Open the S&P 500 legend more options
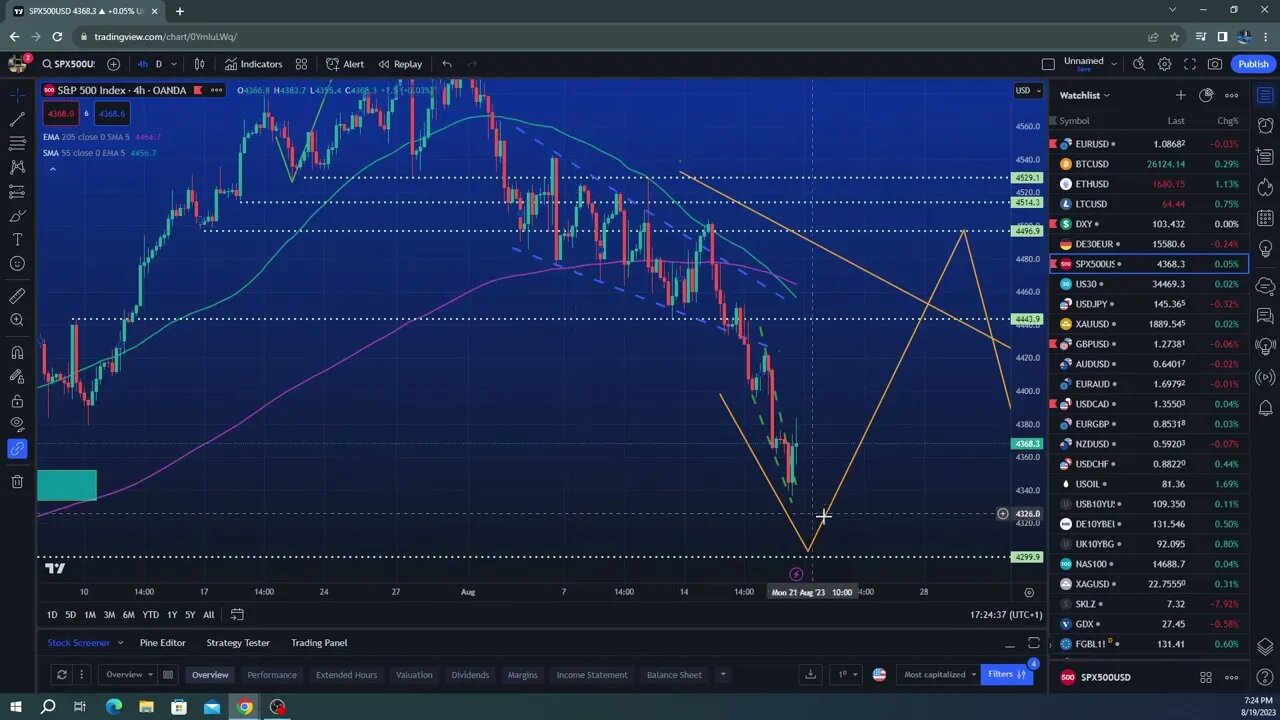 click(216, 90)
